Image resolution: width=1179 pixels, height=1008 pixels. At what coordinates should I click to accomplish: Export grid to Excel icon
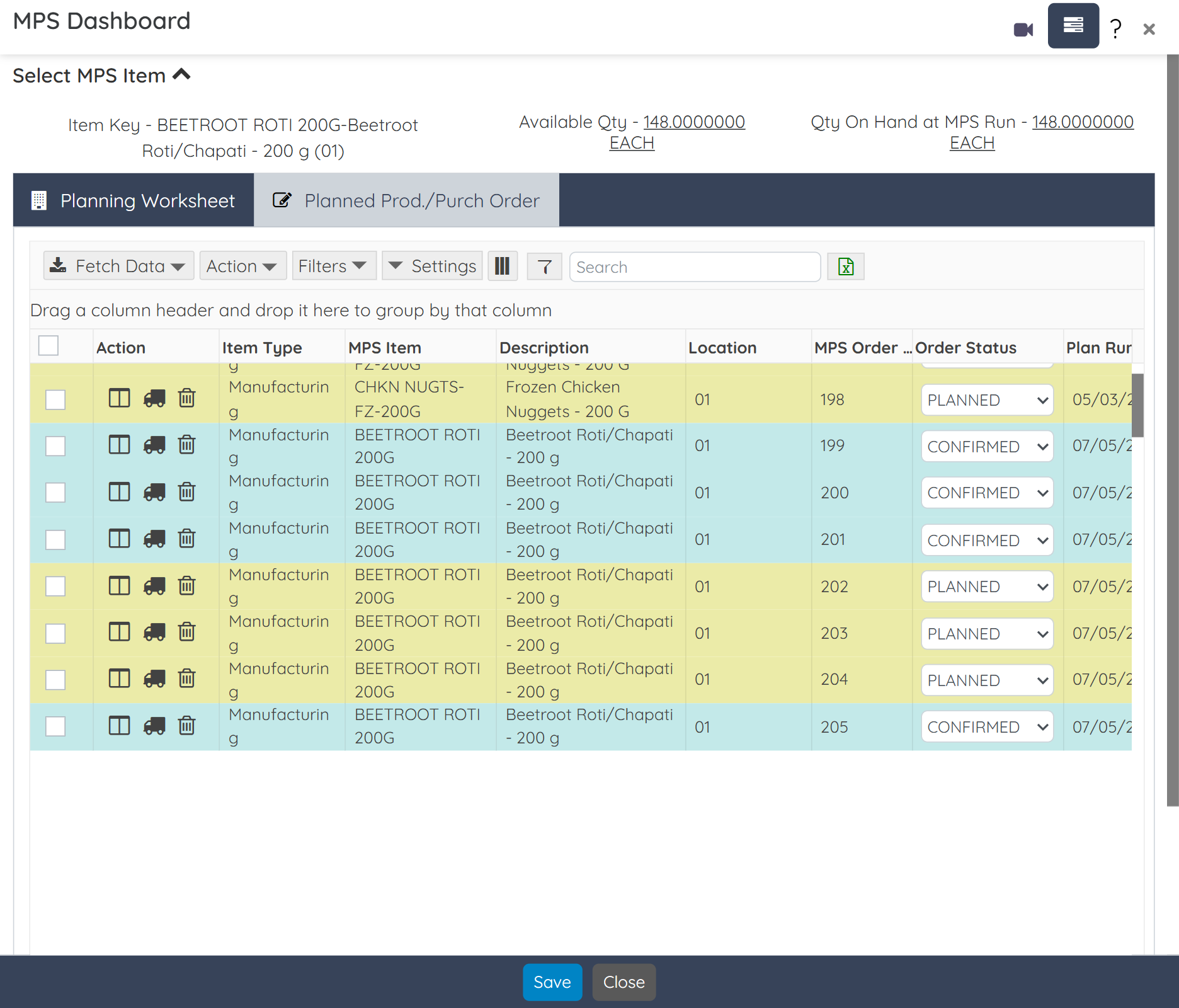pyautogui.click(x=846, y=266)
